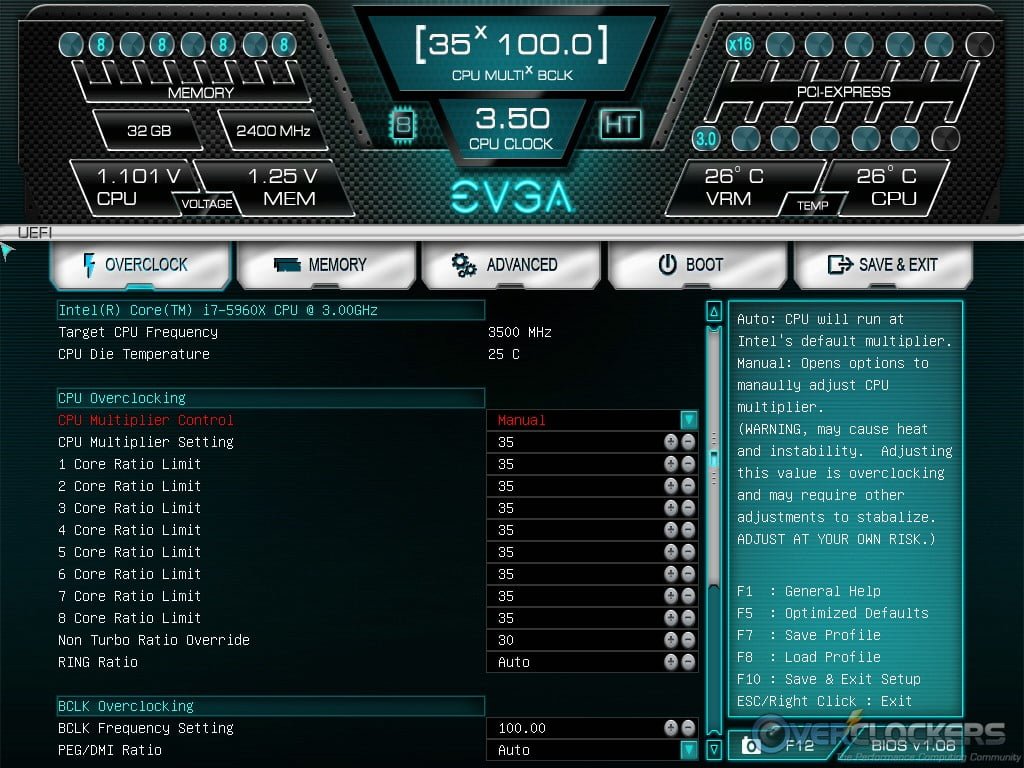Click the 8-core CPU chip icon
The height and width of the screenshot is (768, 1024).
(403, 124)
